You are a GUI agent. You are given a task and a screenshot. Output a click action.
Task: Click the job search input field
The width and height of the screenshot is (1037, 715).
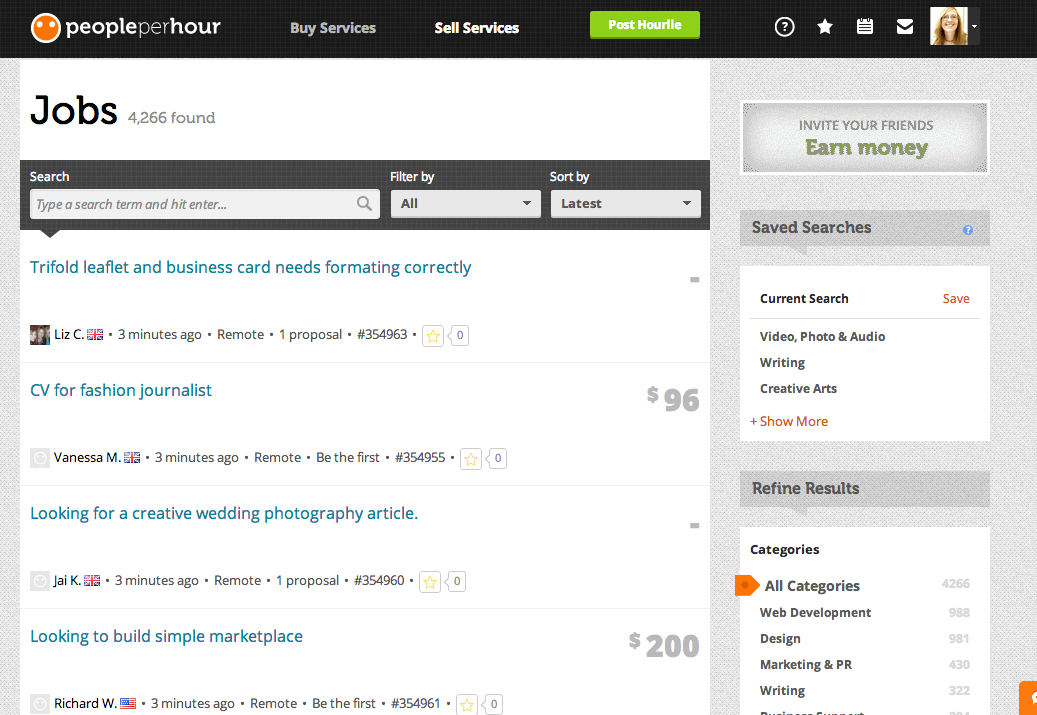point(205,204)
